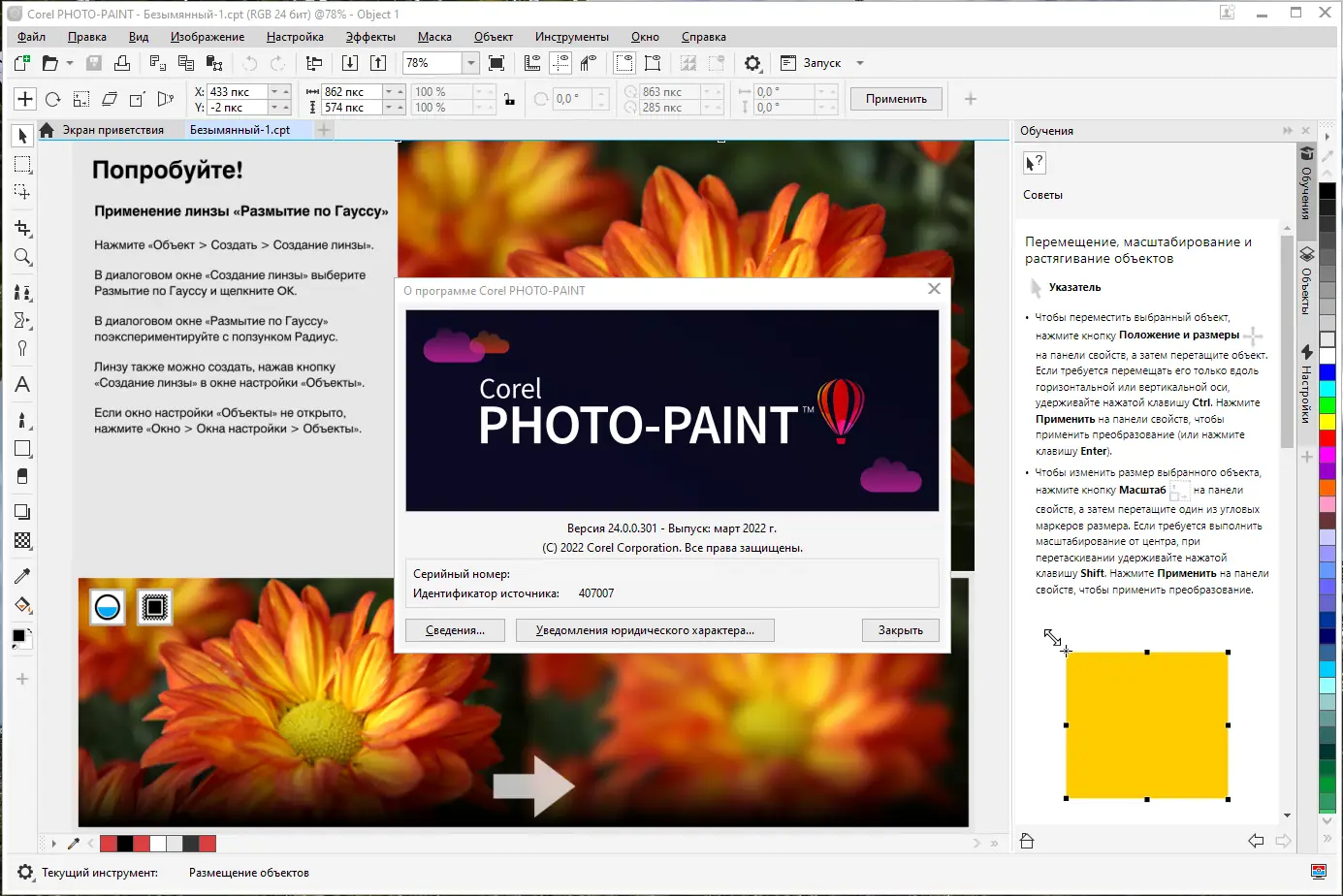Open the Options gear on the property bar
This screenshot has width=1343, height=896.
751,62
